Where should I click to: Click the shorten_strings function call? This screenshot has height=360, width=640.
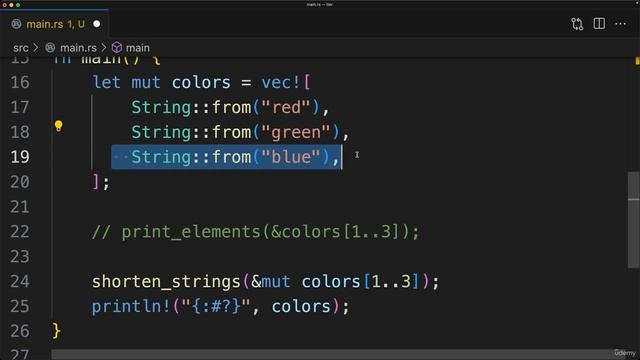point(166,282)
